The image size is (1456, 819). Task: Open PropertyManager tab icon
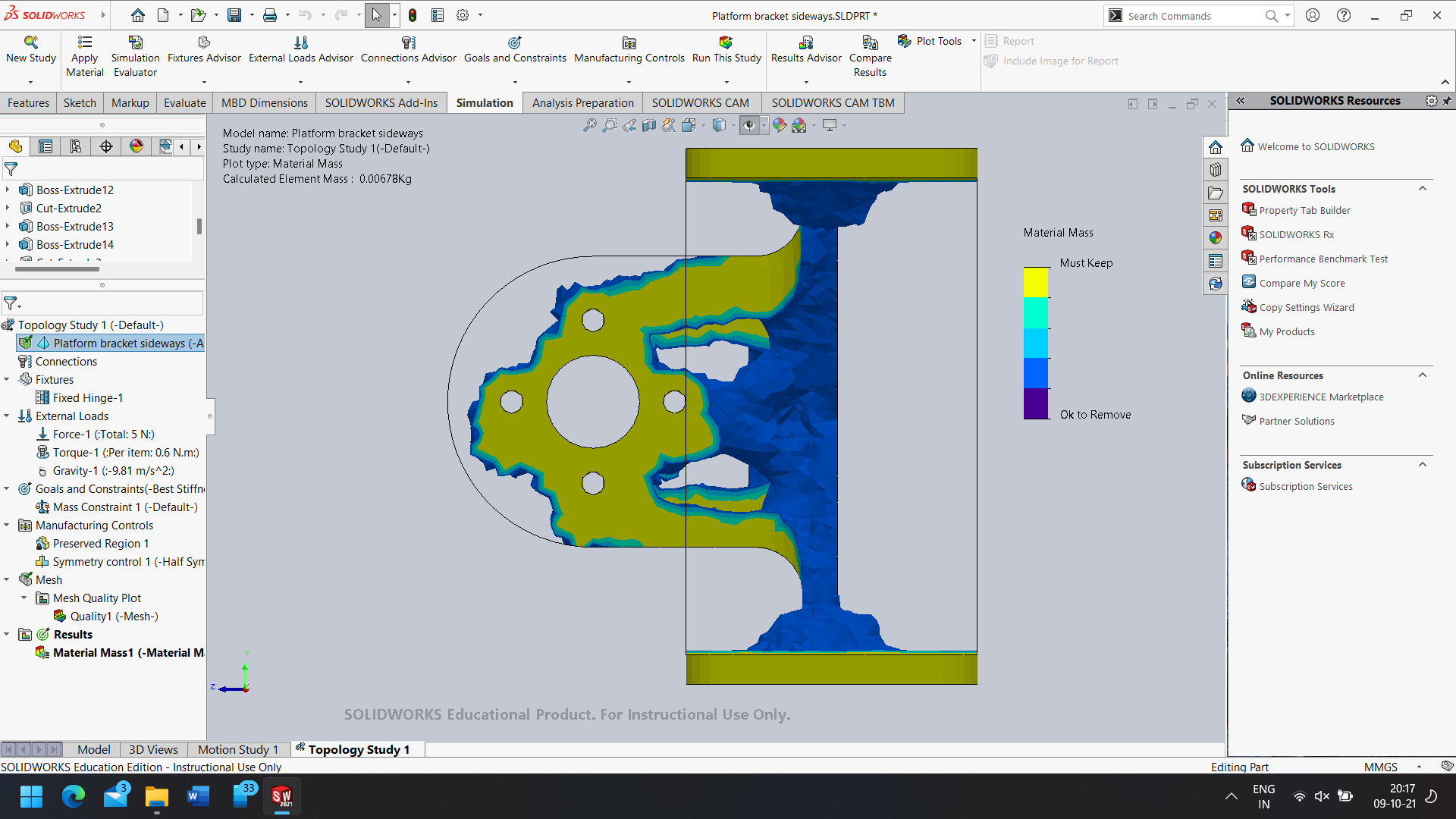45,146
